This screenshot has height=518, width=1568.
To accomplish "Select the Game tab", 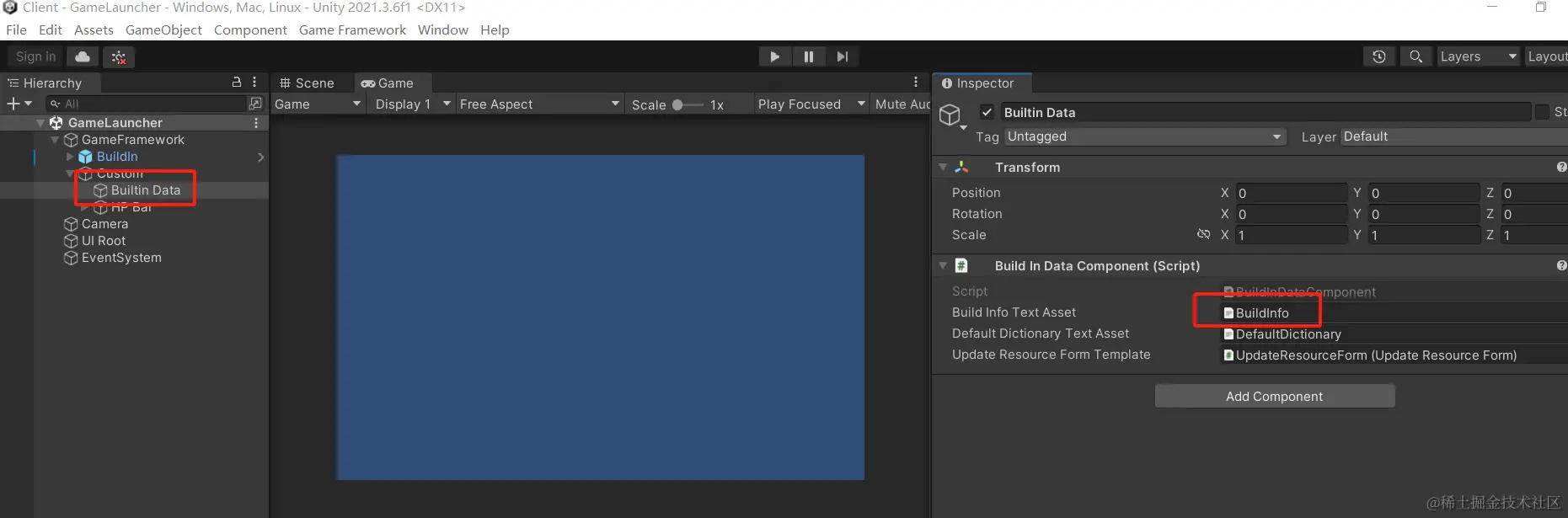I will tap(393, 83).
